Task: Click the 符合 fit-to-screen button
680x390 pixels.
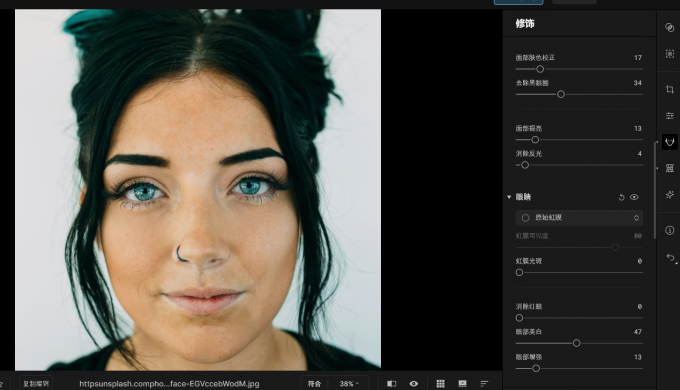Action: pos(314,383)
